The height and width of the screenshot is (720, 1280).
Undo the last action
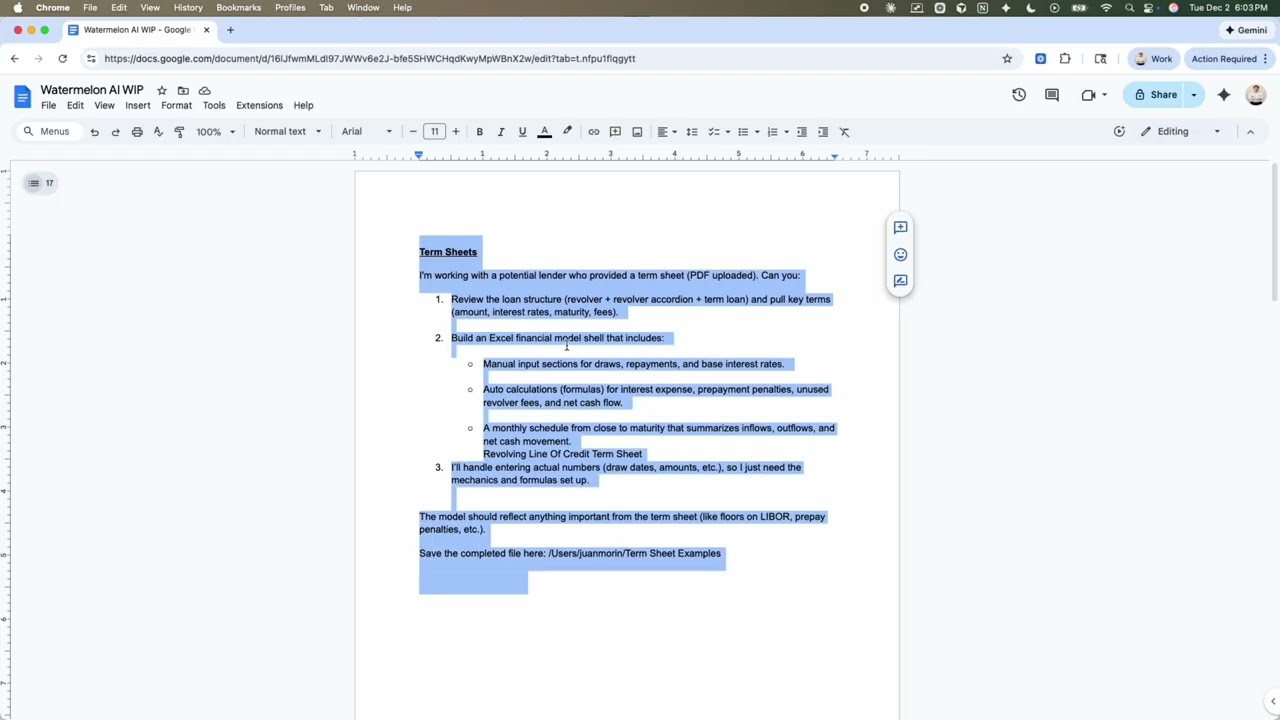(94, 132)
